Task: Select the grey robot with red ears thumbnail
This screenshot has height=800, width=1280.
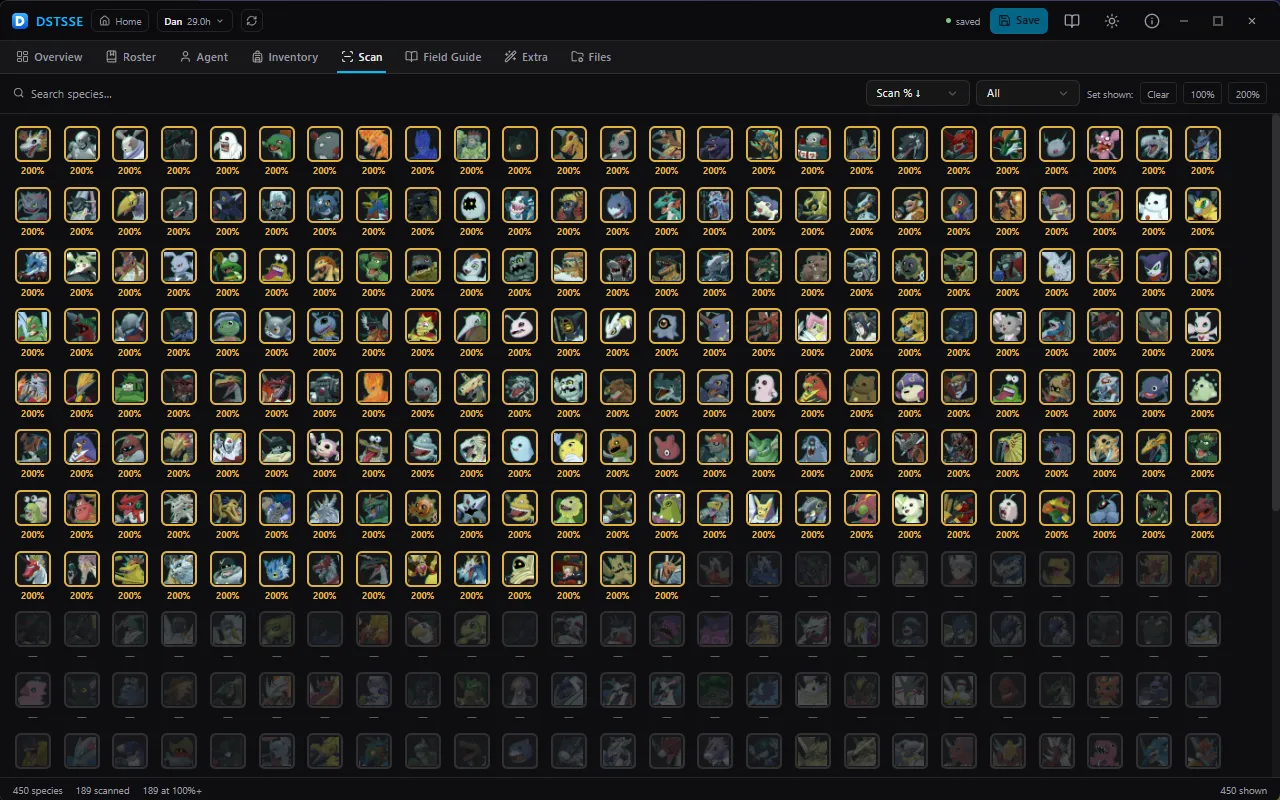Action: (813, 144)
